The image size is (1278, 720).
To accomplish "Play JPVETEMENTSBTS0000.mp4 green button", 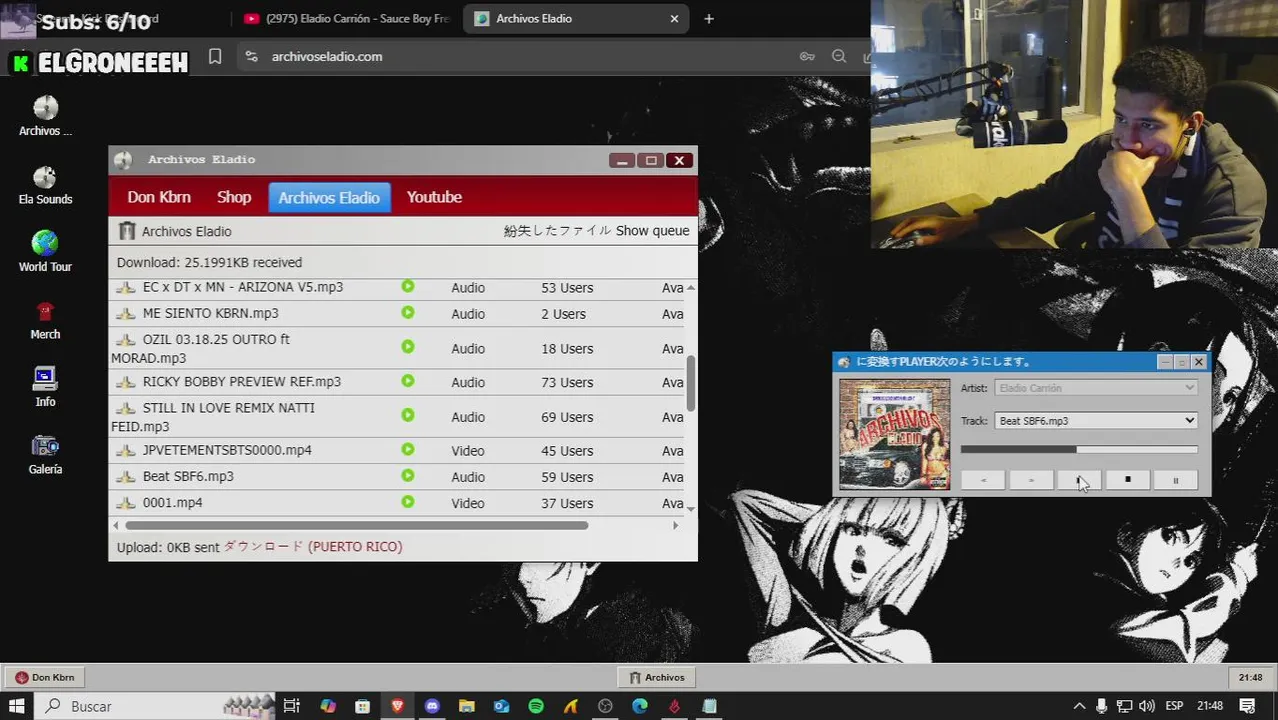I will (408, 449).
